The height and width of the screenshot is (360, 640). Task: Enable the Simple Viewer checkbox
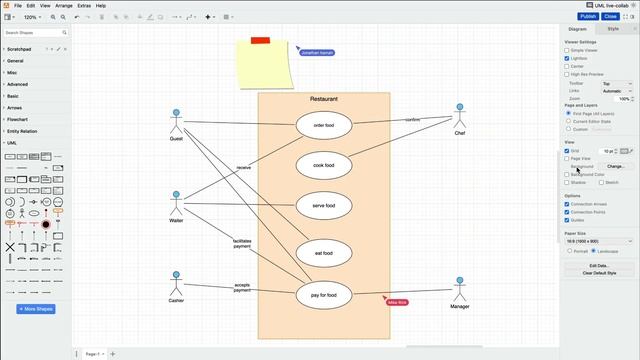coord(567,50)
